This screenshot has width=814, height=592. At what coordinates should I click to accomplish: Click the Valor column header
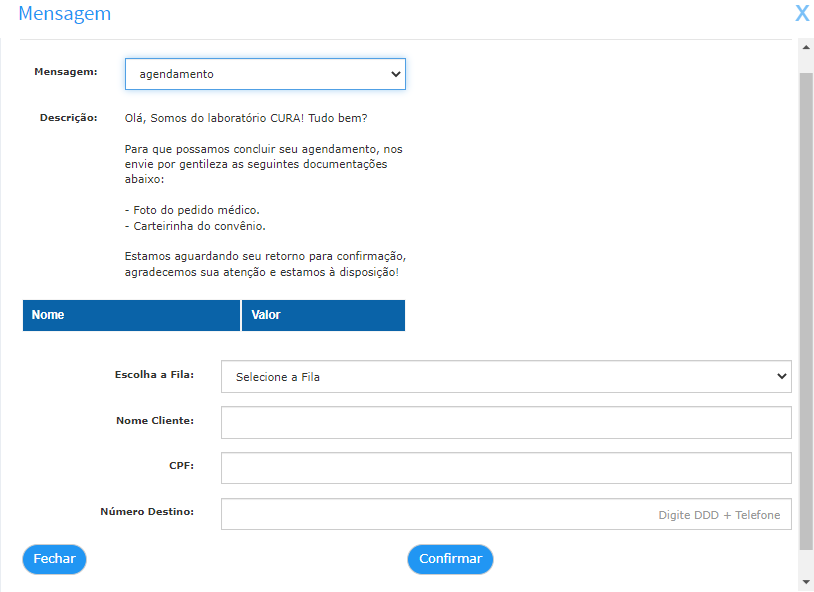click(x=323, y=315)
